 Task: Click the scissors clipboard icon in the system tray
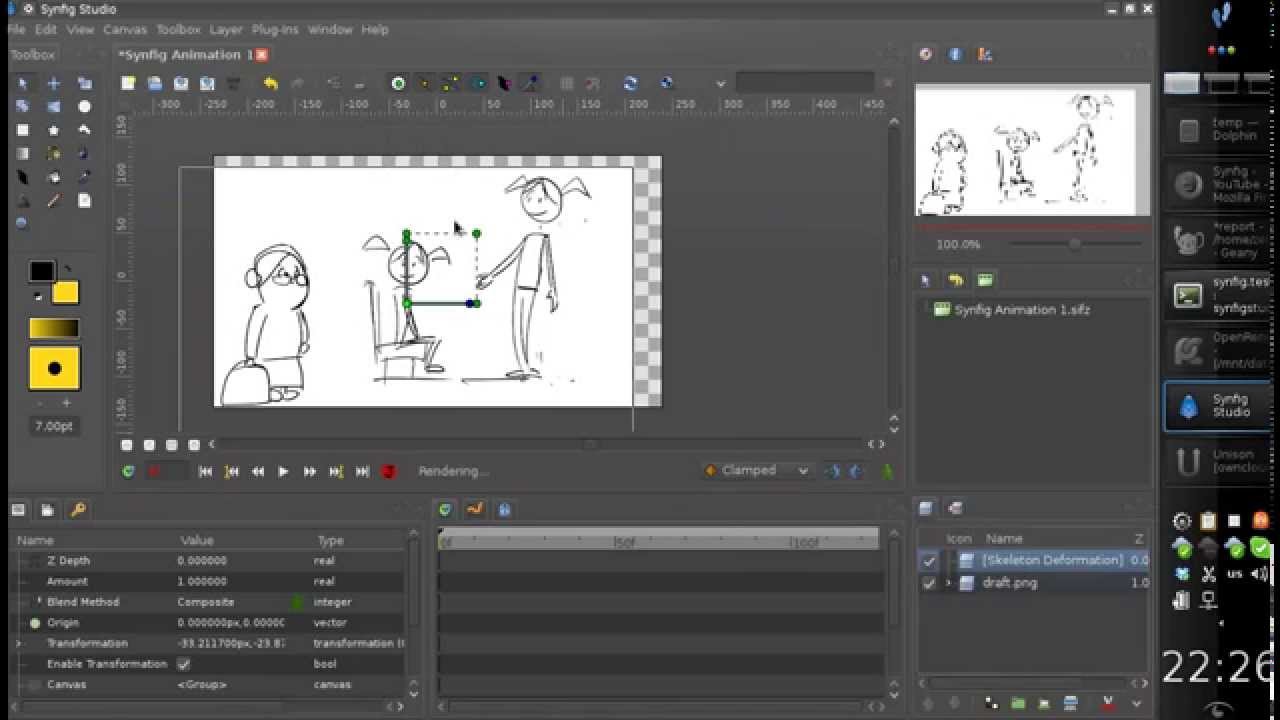click(1208, 574)
